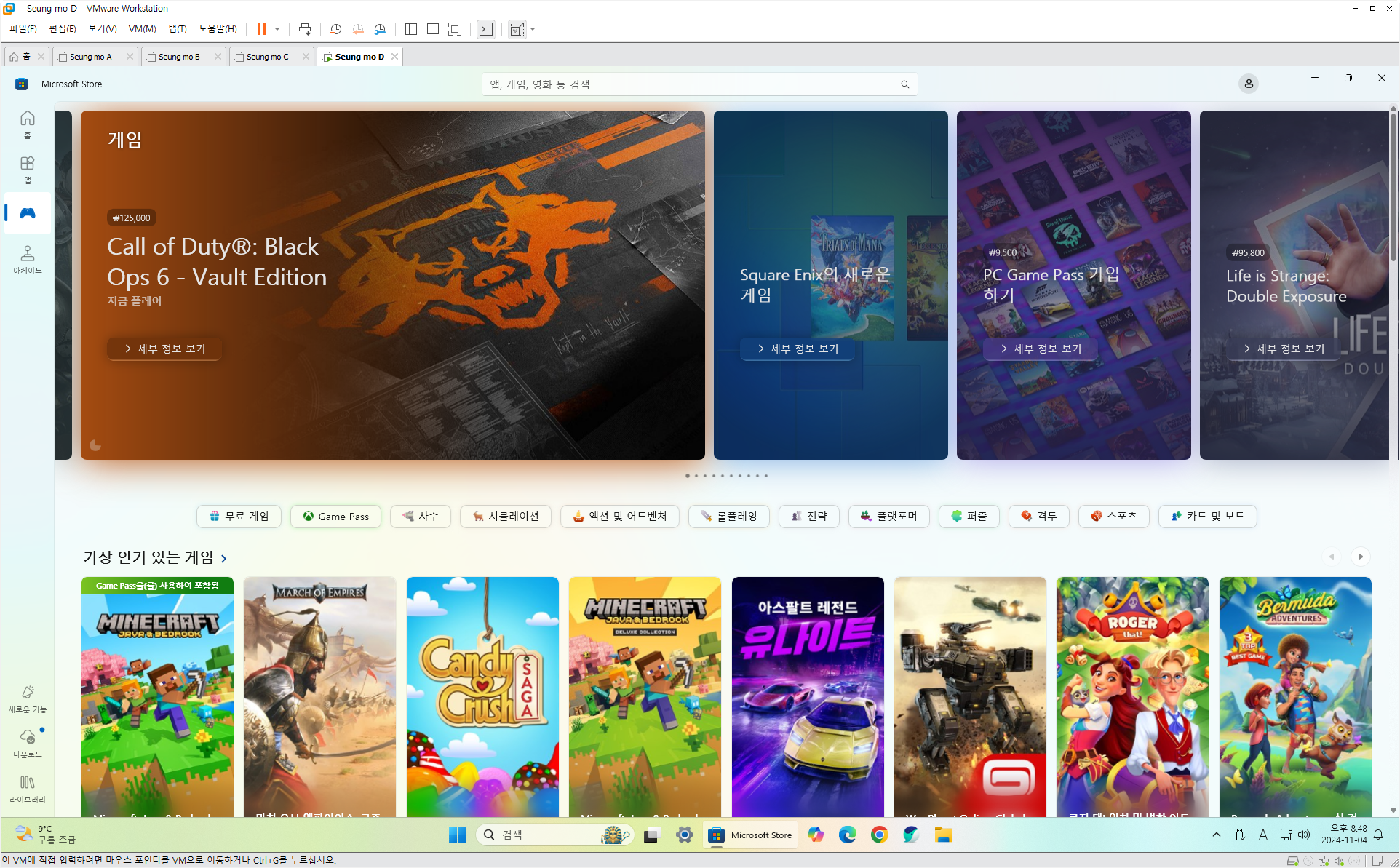This screenshot has height=868, width=1400.
Task: View details for PC Game Pass
Action: [1041, 349]
